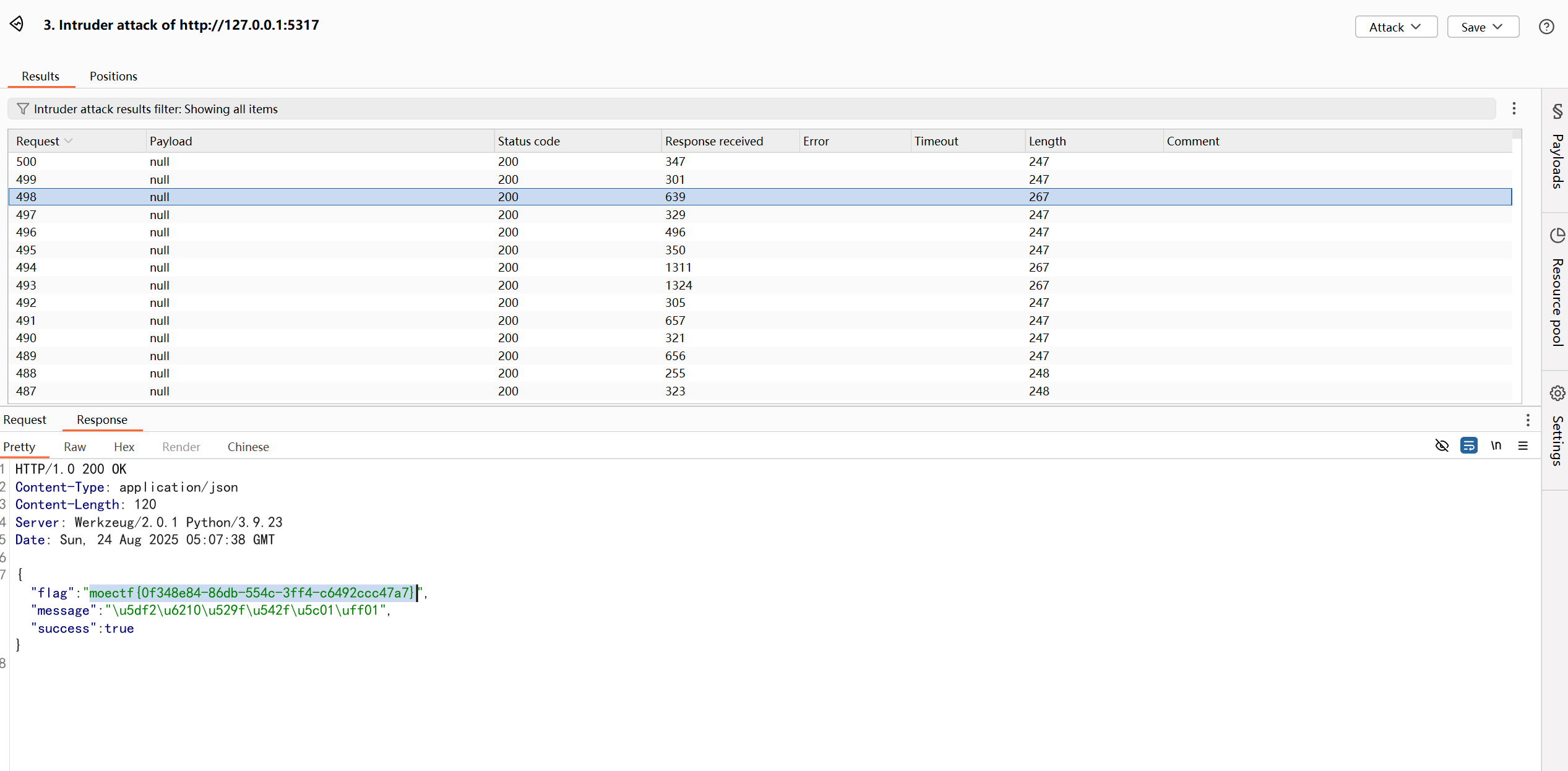The height and width of the screenshot is (771, 1568).
Task: Toggle line wrap in response viewer
Action: [x=1468, y=446]
